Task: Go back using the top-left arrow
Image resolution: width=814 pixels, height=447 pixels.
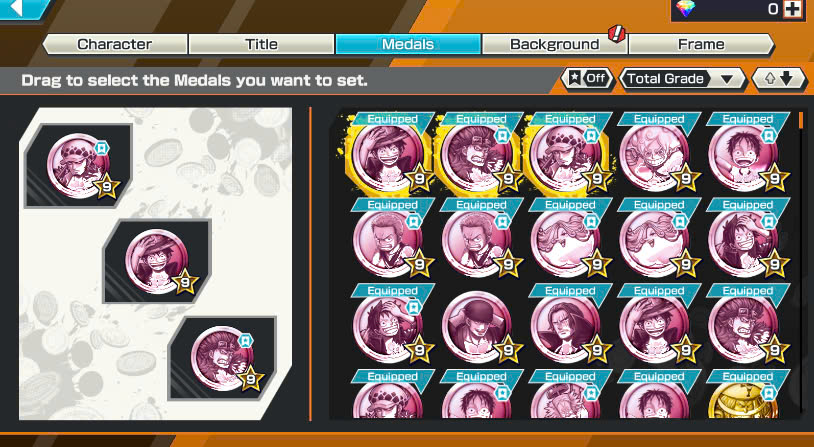Action: [x=18, y=8]
